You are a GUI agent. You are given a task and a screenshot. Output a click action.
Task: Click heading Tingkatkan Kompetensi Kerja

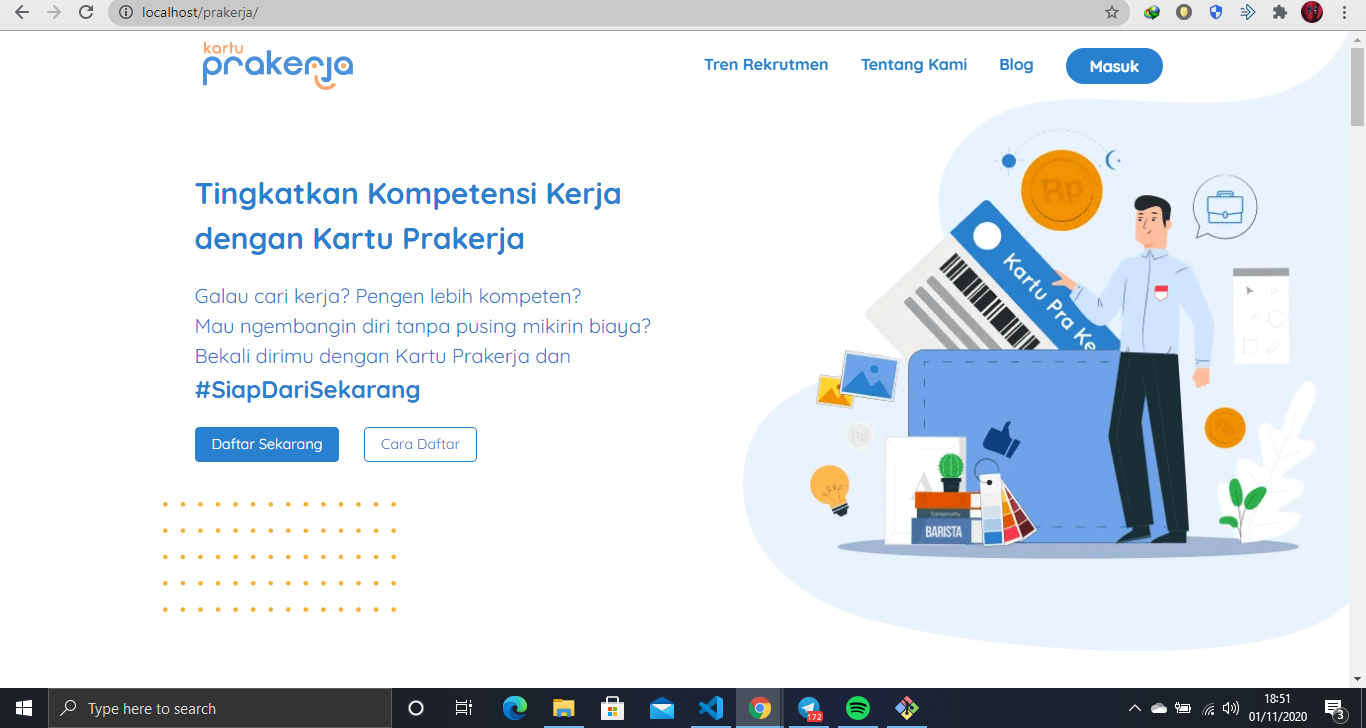pos(408,193)
